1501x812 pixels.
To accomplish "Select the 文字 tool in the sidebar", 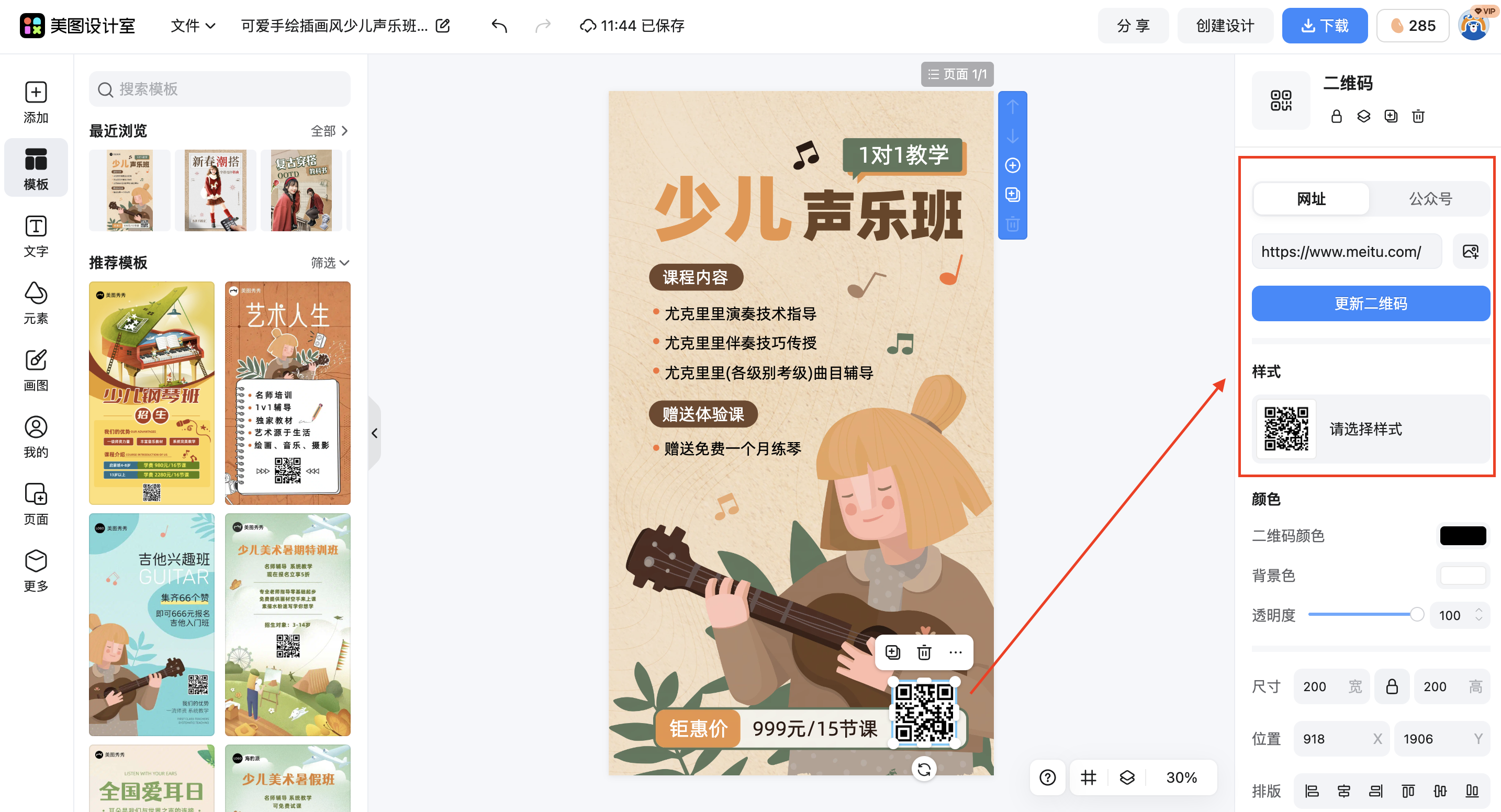I will [36, 236].
